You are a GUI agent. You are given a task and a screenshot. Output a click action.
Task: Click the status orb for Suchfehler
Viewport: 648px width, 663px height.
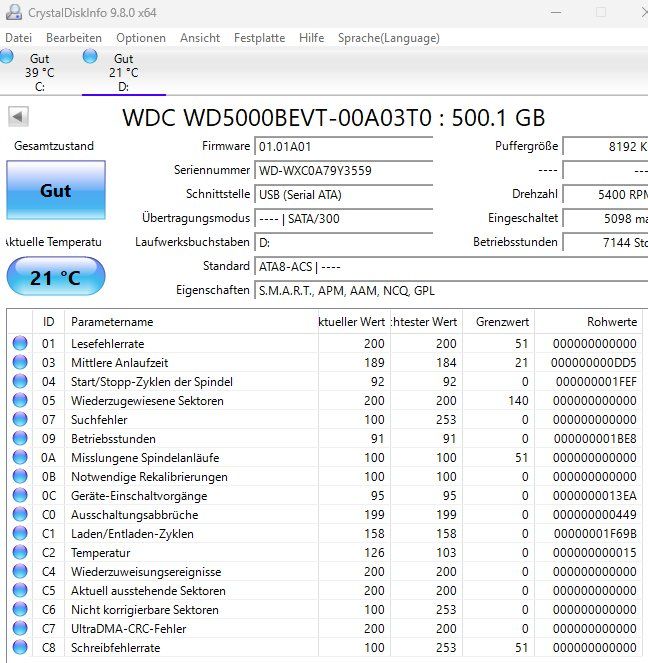click(20, 419)
